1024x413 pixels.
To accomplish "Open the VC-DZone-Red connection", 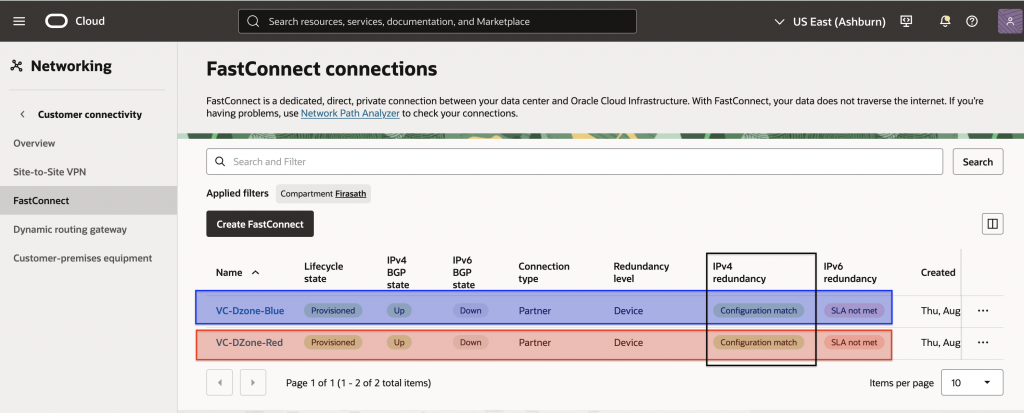I will tap(249, 342).
